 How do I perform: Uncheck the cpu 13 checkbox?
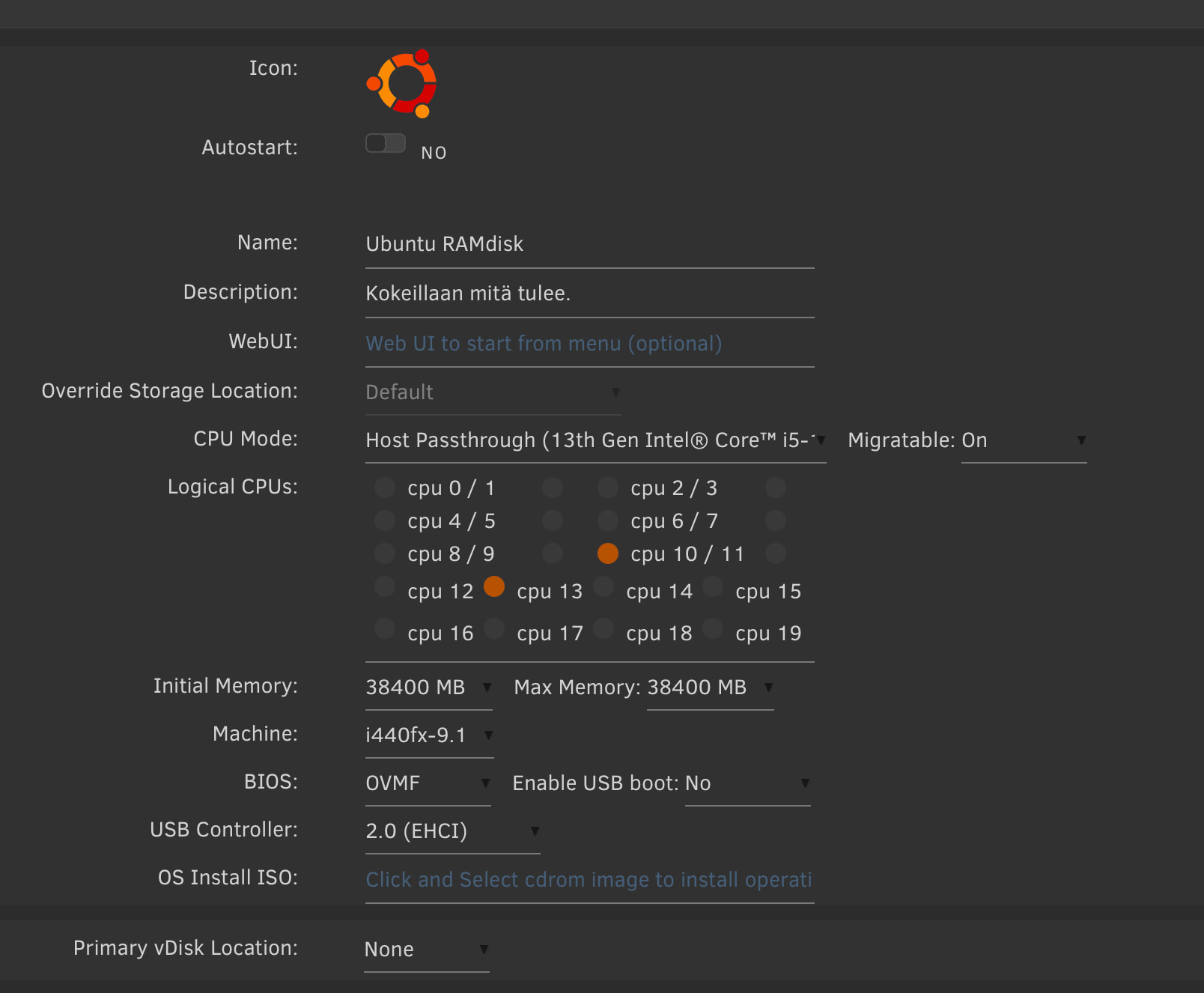(494, 586)
